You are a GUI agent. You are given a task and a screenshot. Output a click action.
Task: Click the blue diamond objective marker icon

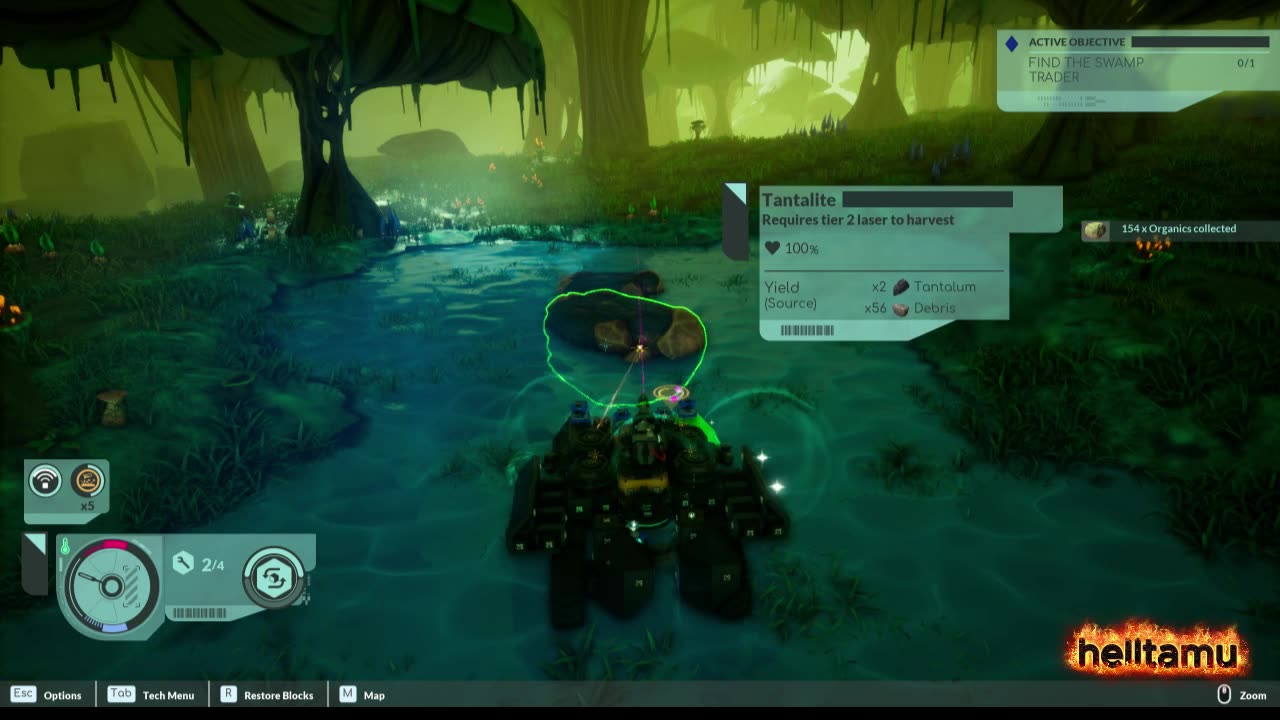1011,43
